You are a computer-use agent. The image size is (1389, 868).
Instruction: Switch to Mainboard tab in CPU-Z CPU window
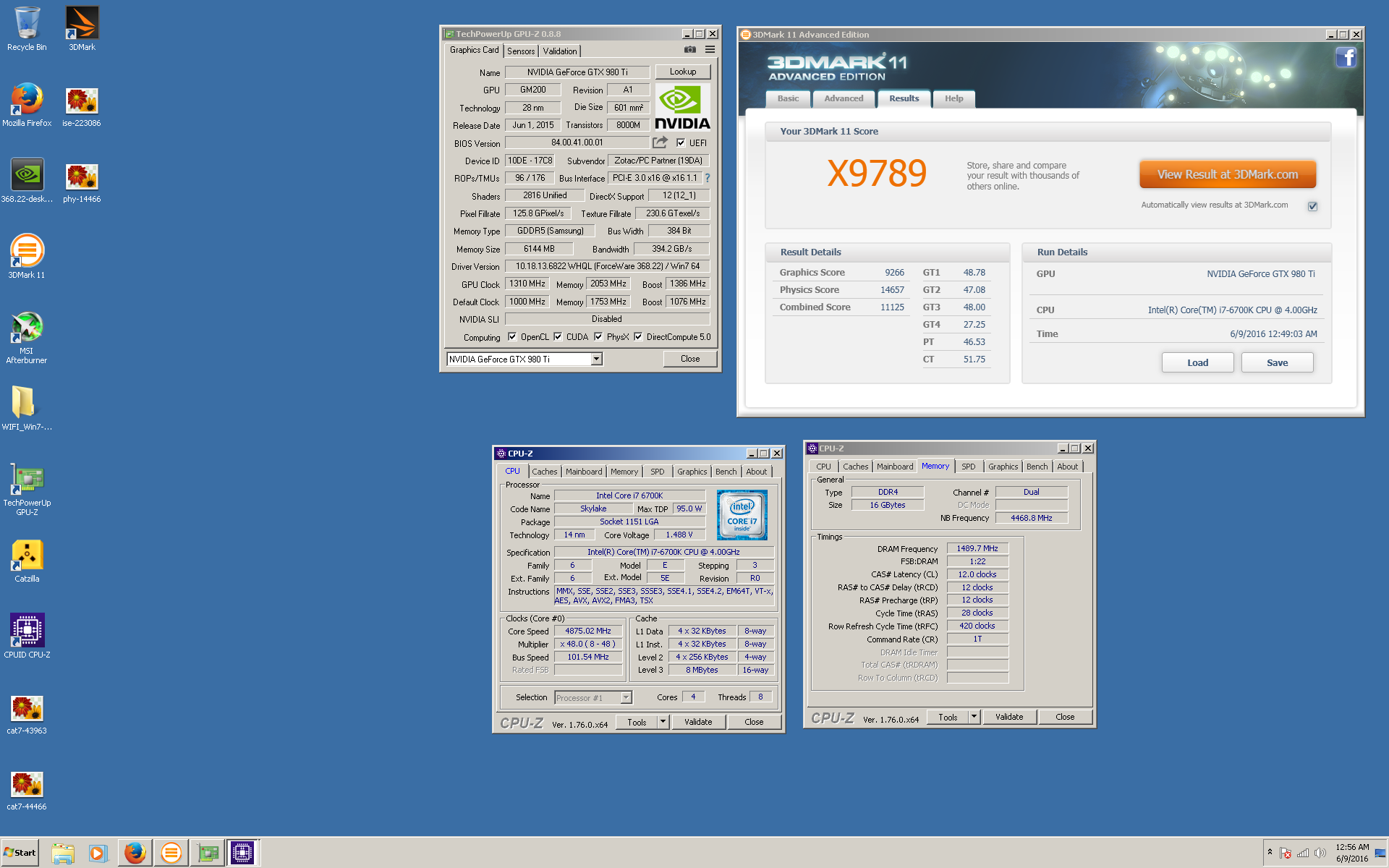[x=584, y=472]
